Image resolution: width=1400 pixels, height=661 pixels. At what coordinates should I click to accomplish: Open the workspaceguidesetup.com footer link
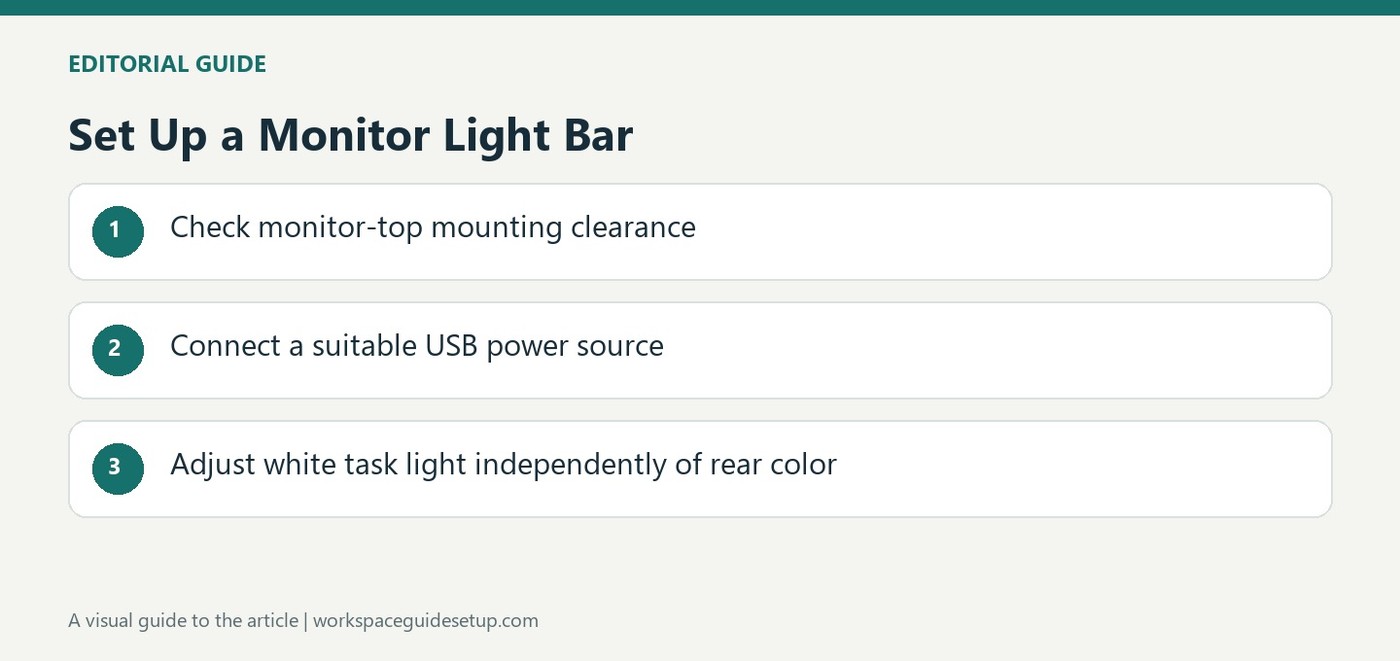click(425, 621)
